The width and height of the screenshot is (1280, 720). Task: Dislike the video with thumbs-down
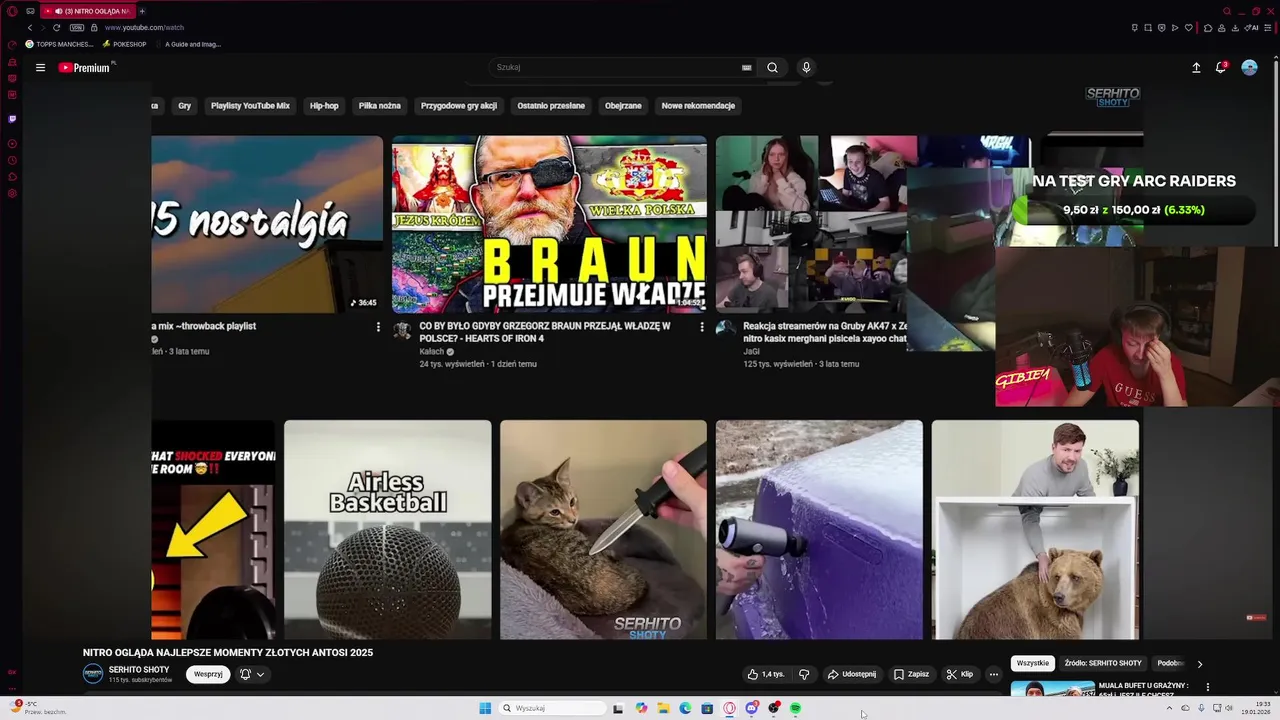804,674
